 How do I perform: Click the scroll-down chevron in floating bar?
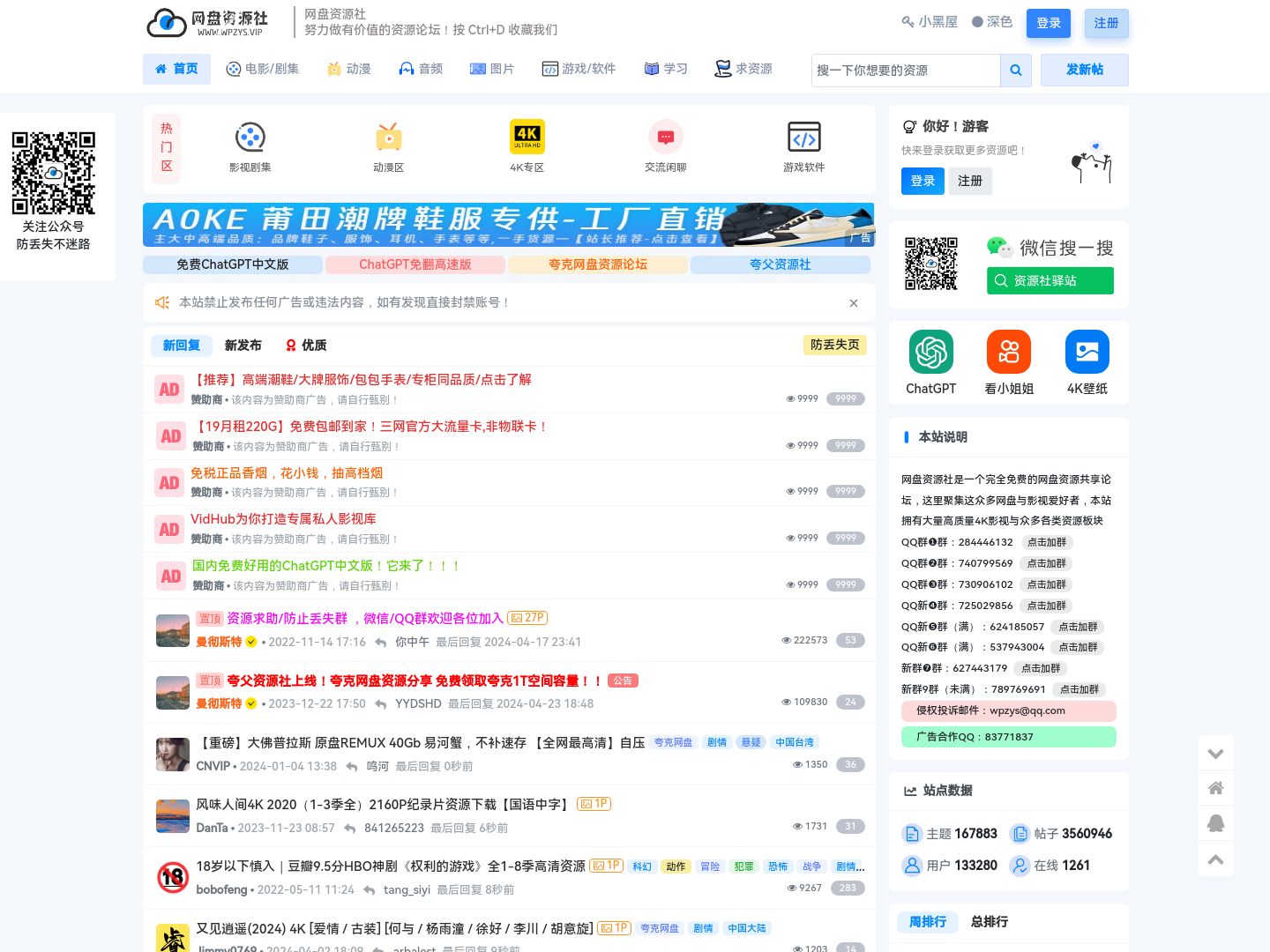click(1216, 754)
